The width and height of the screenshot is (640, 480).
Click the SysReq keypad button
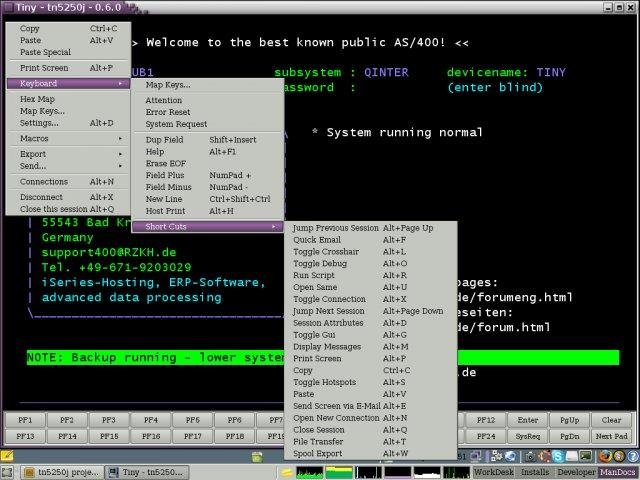point(528,436)
